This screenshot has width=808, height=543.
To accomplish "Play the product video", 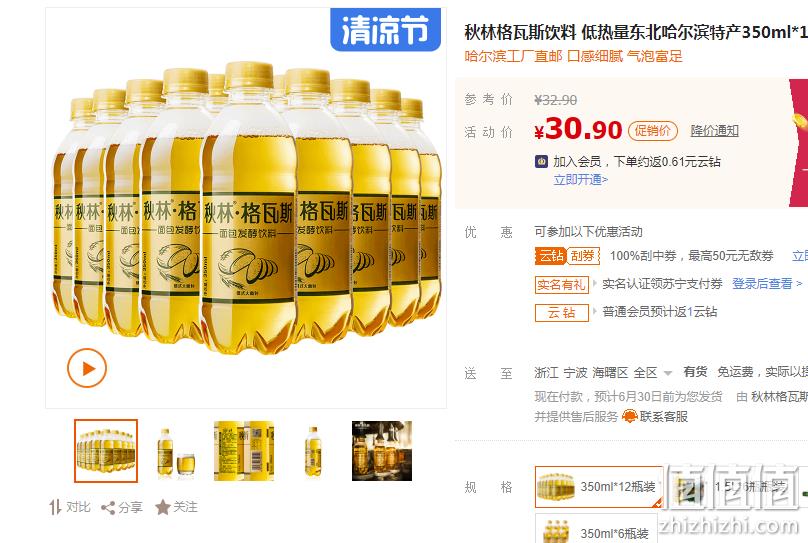I will click(x=87, y=368).
